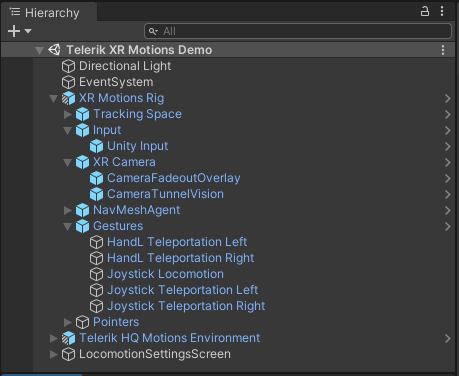The image size is (459, 376).
Task: Expand the Pointers node
Action: (x=68, y=322)
